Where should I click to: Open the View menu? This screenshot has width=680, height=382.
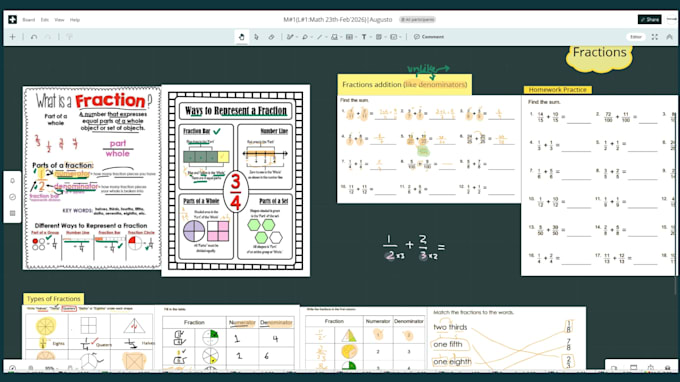coord(59,20)
